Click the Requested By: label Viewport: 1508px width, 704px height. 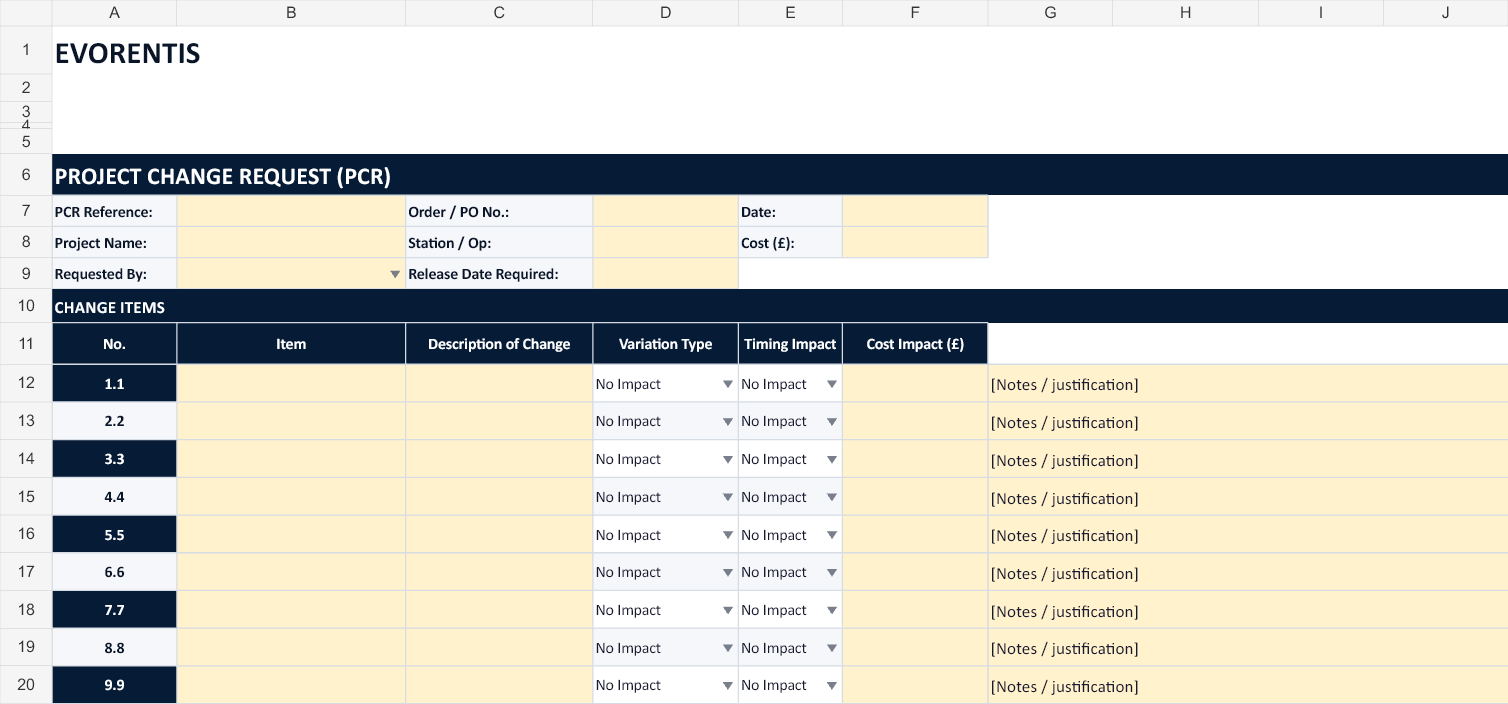pyautogui.click(x=101, y=274)
